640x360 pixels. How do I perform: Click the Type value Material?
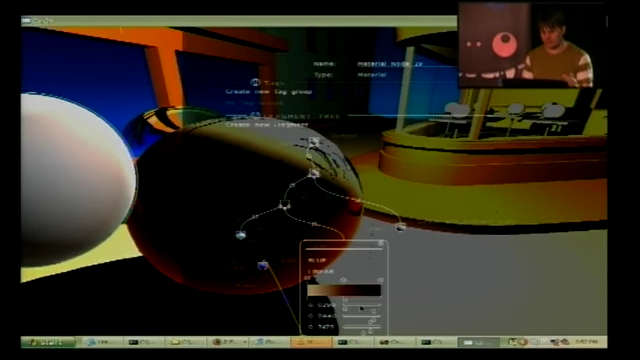tap(371, 75)
